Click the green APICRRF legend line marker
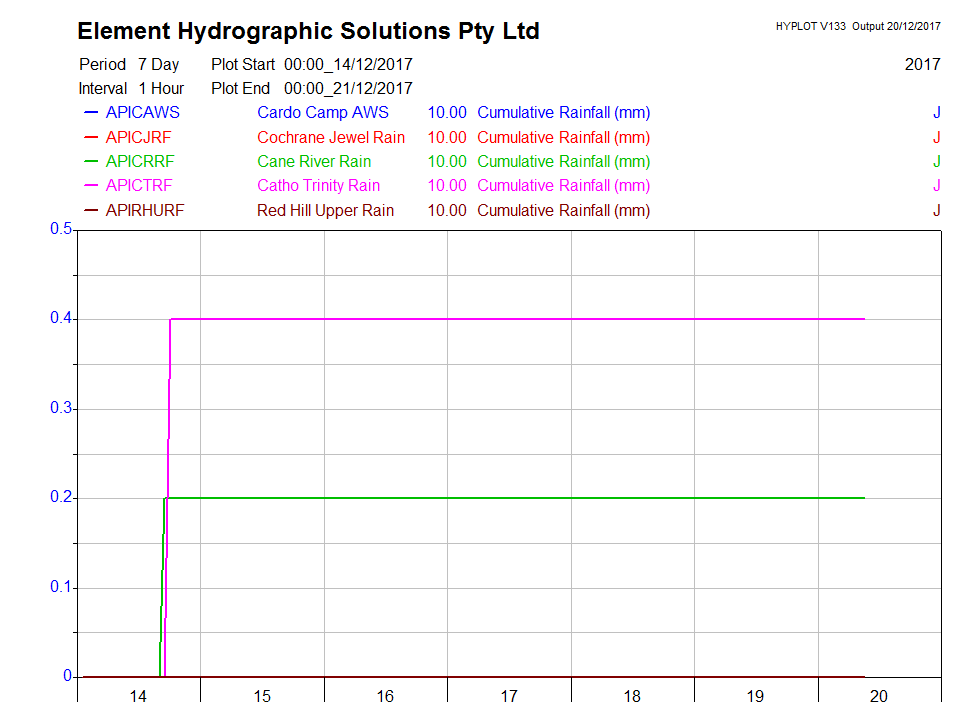This screenshot has width=968, height=726. [x=91, y=161]
